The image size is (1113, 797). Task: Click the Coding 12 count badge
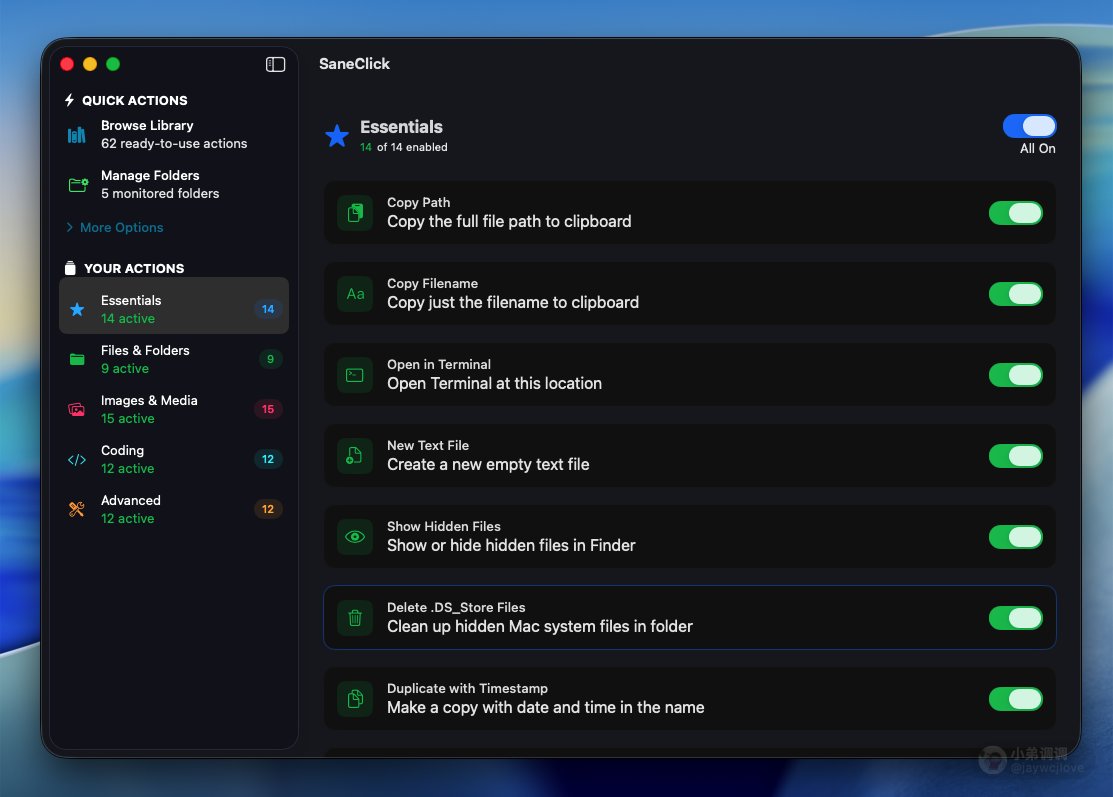pyautogui.click(x=268, y=459)
